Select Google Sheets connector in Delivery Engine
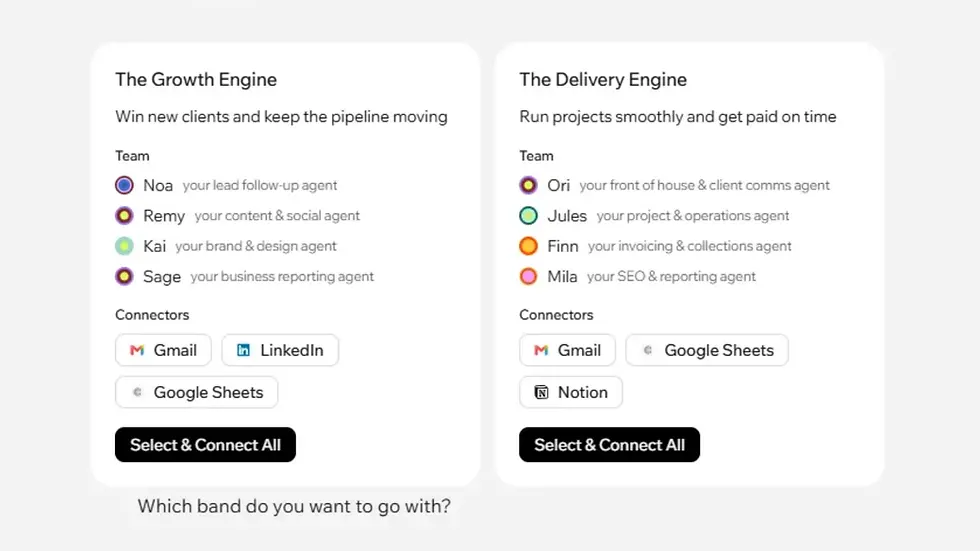Image resolution: width=980 pixels, height=551 pixels. click(x=707, y=350)
